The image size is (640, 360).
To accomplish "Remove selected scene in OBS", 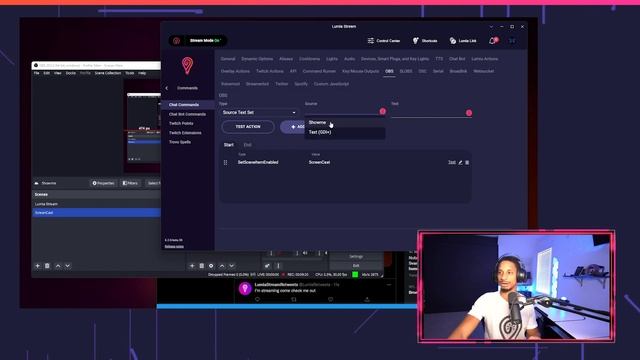I will coord(47,266).
